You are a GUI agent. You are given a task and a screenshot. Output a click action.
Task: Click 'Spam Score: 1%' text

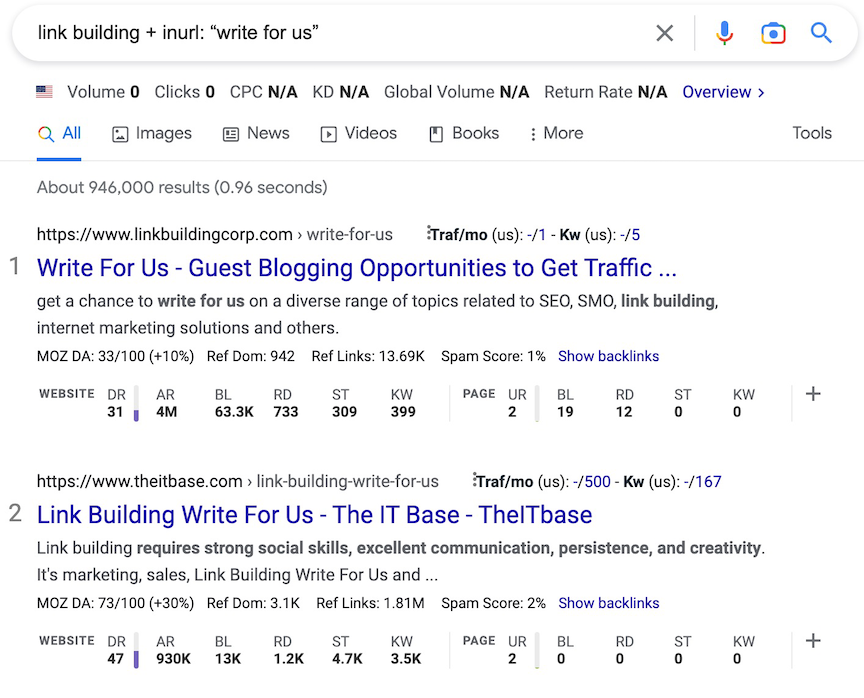tap(493, 356)
